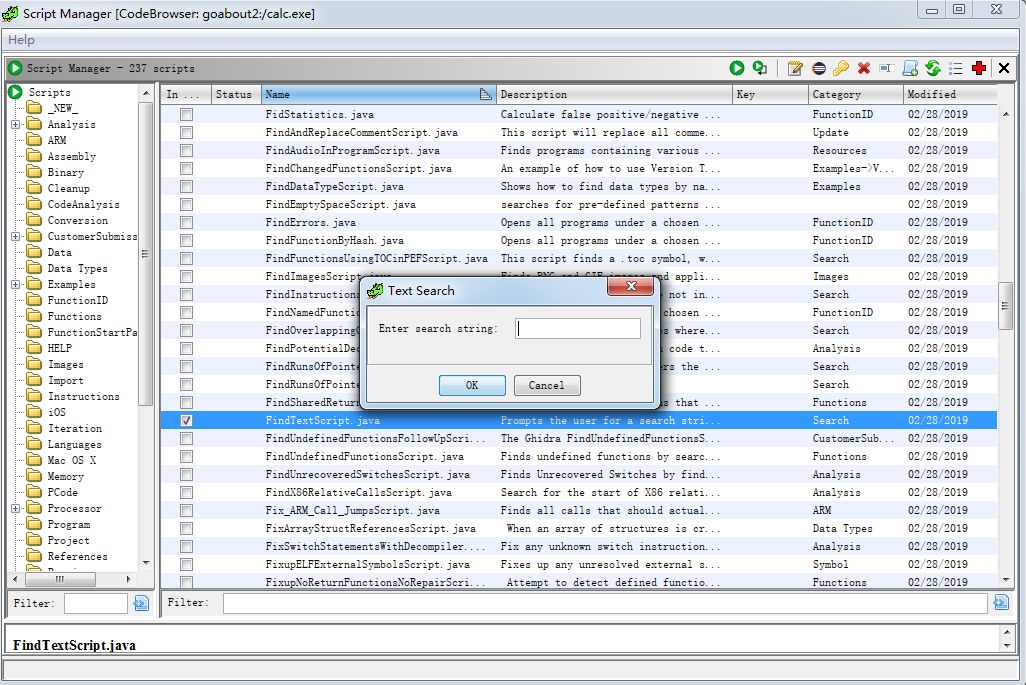Click the category tree scroll-up arrow

(x=146, y=94)
